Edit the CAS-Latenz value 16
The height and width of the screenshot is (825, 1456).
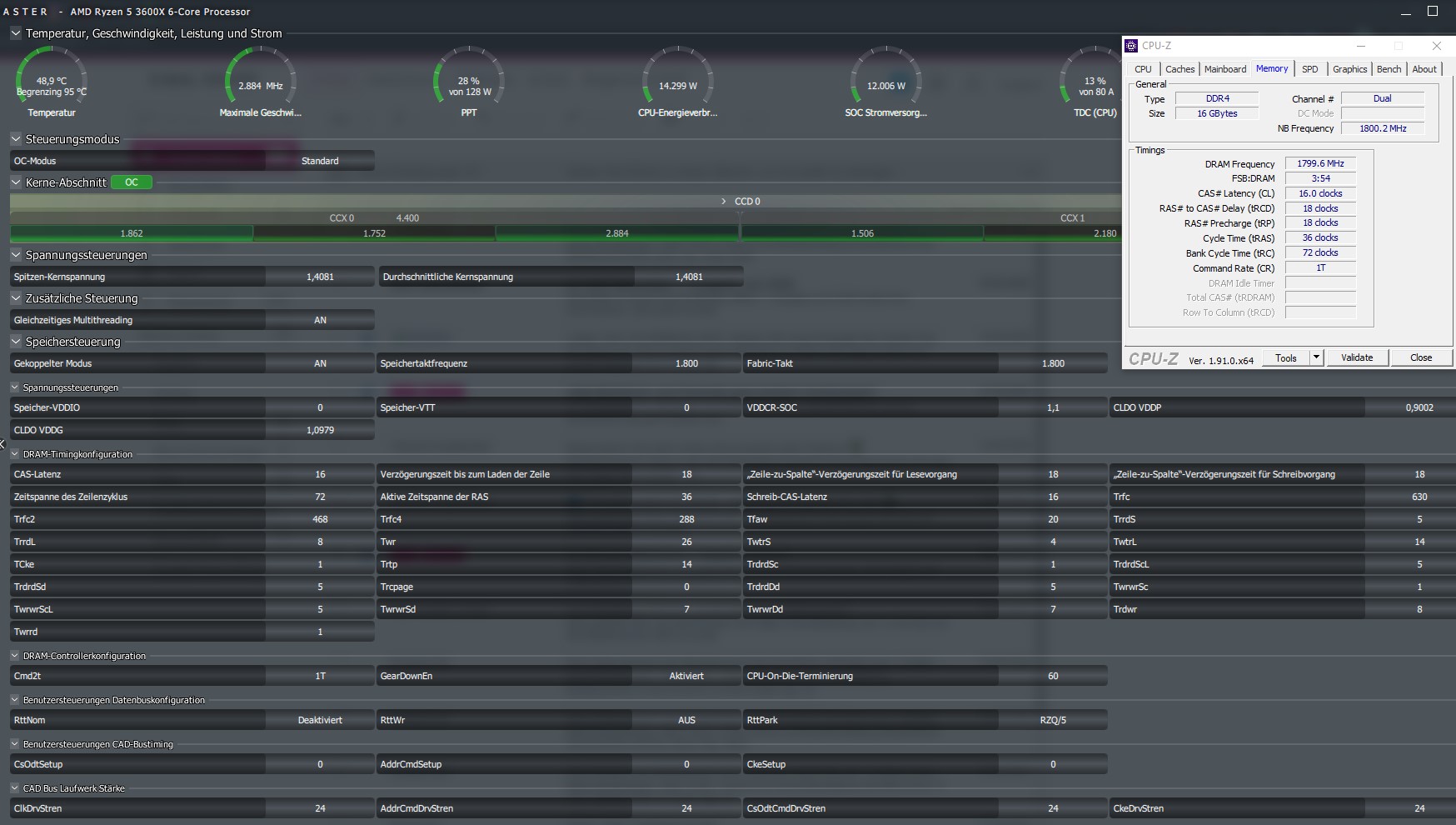320,474
